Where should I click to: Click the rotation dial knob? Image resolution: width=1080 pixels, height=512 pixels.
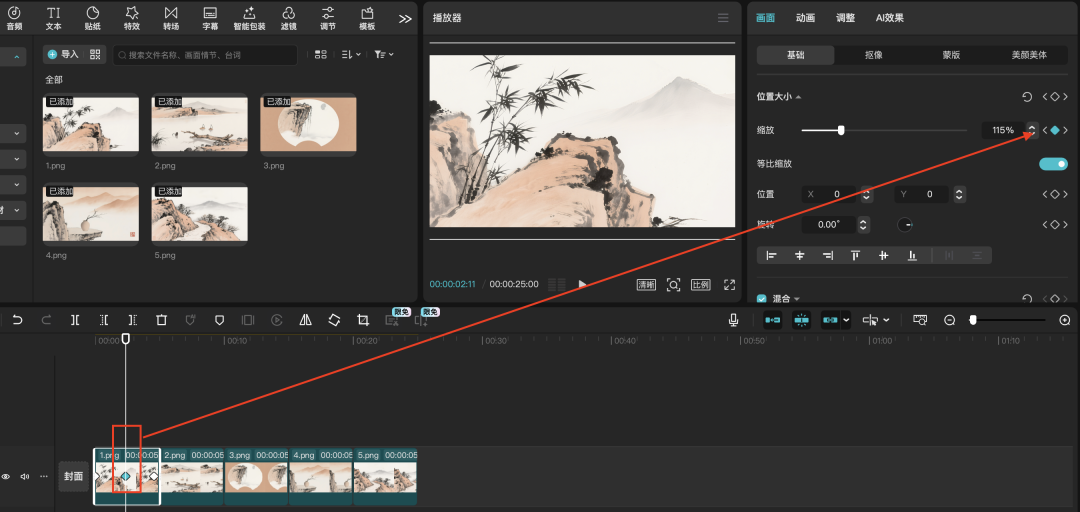tap(905, 225)
